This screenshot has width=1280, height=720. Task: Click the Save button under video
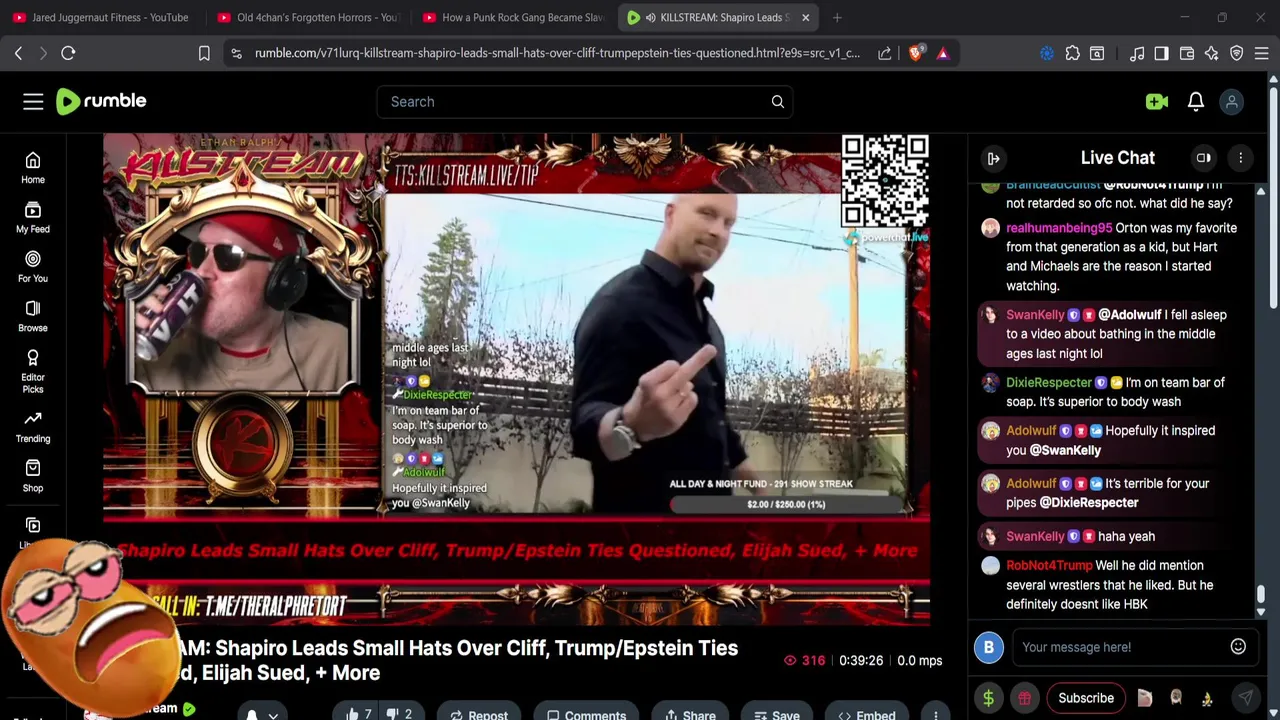(x=777, y=714)
